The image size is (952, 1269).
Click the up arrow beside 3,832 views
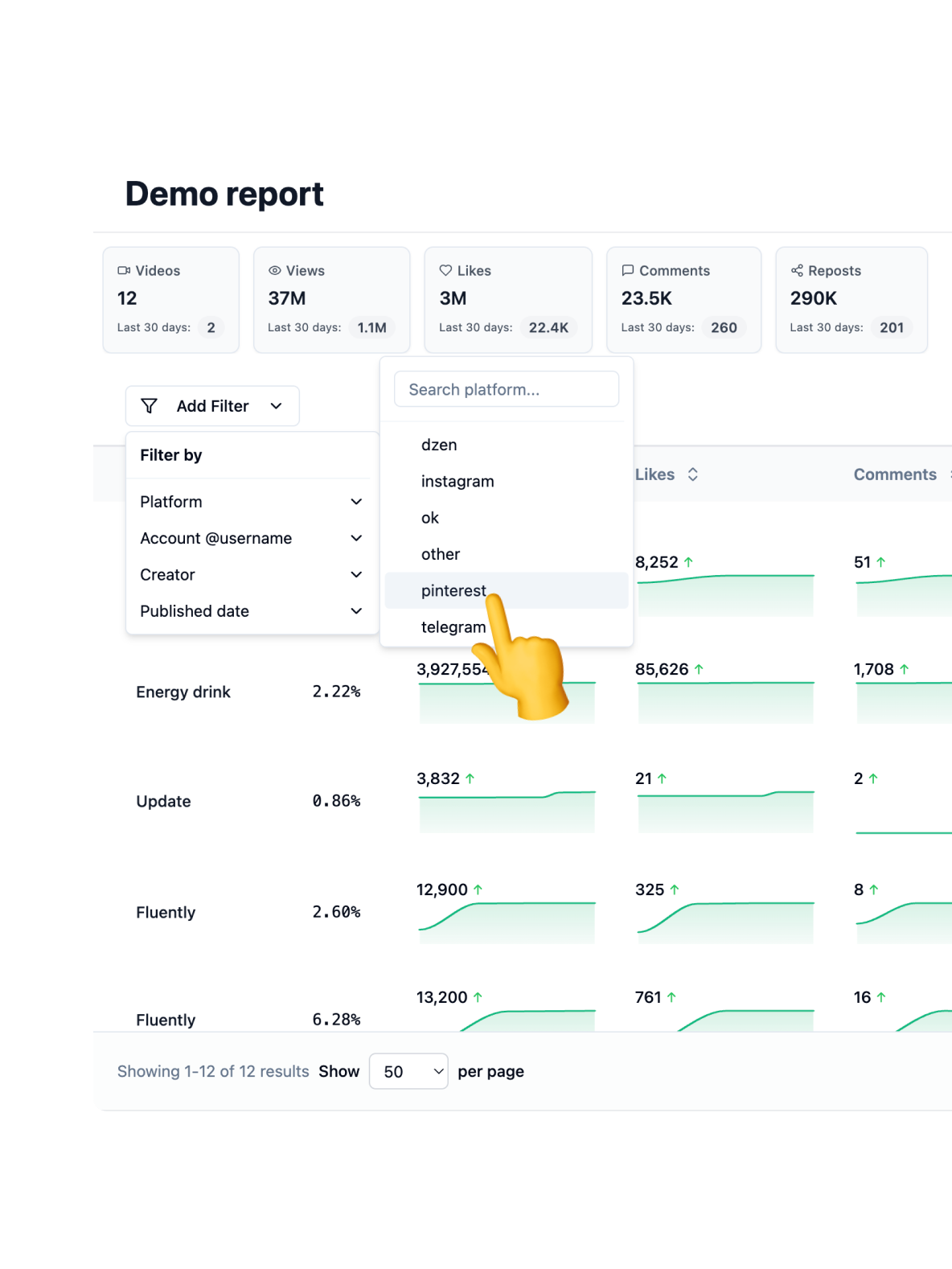click(470, 778)
